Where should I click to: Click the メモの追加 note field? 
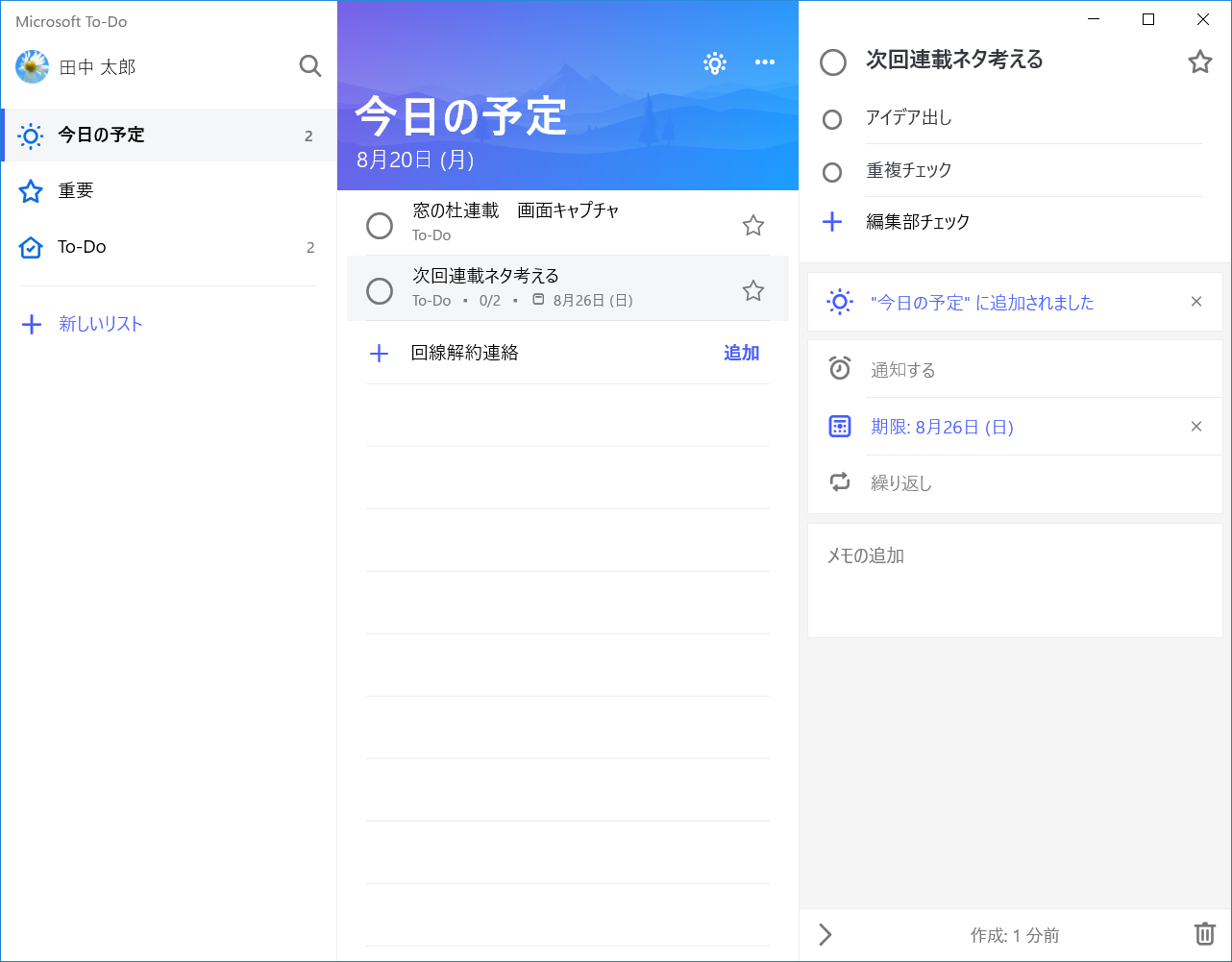tap(1014, 577)
